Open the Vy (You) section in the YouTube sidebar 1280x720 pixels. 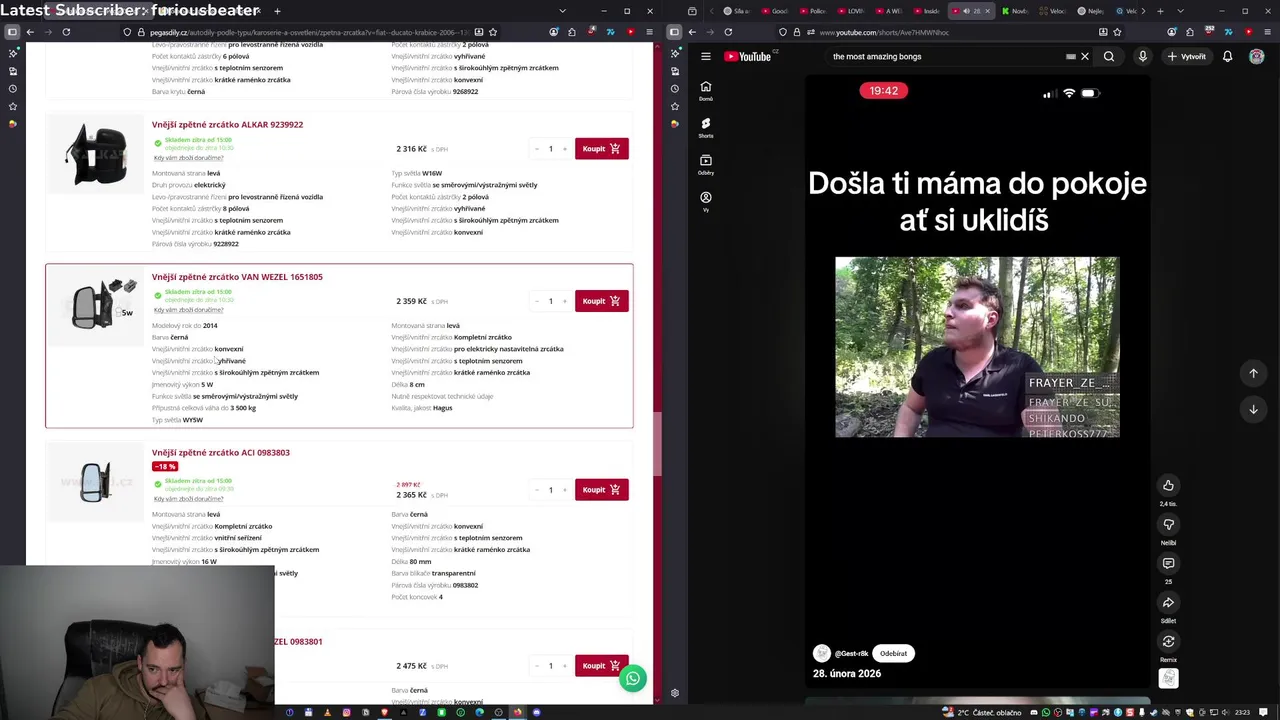pos(706,201)
